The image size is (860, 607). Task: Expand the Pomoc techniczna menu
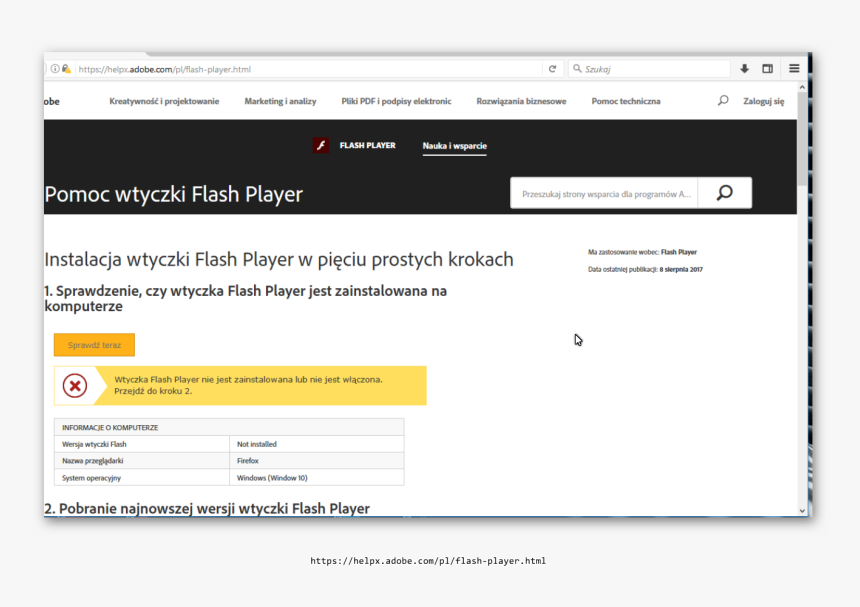[626, 101]
